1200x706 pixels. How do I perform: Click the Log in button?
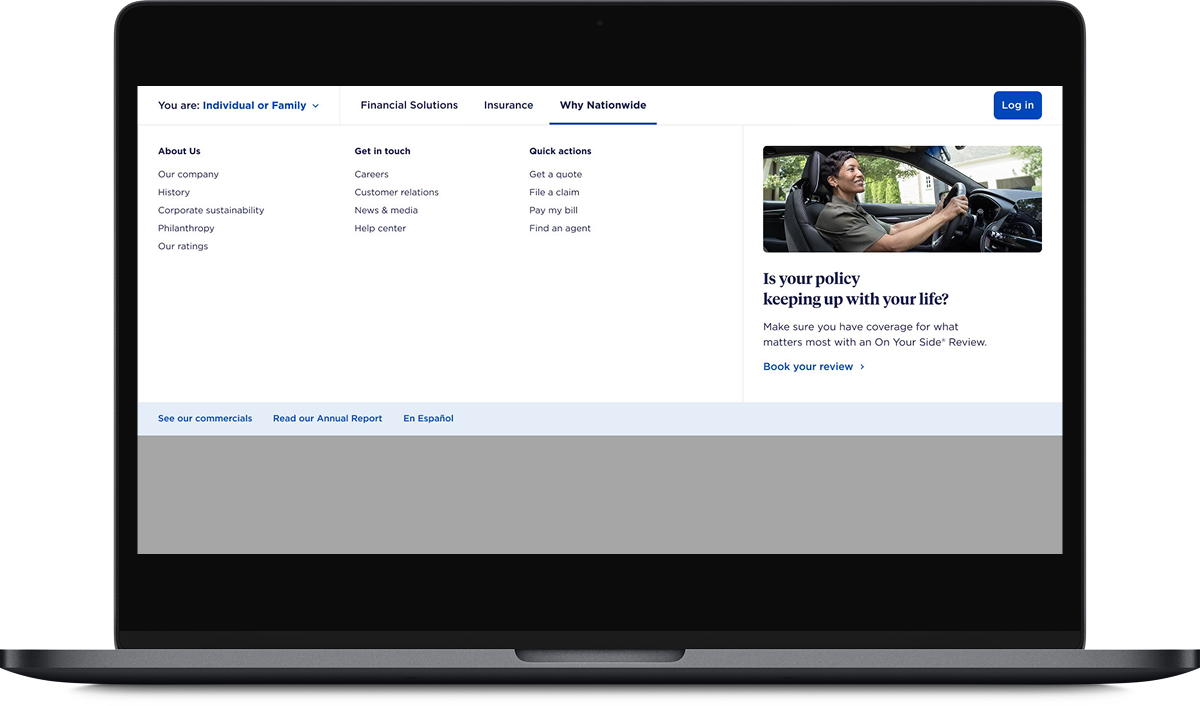pos(1017,105)
